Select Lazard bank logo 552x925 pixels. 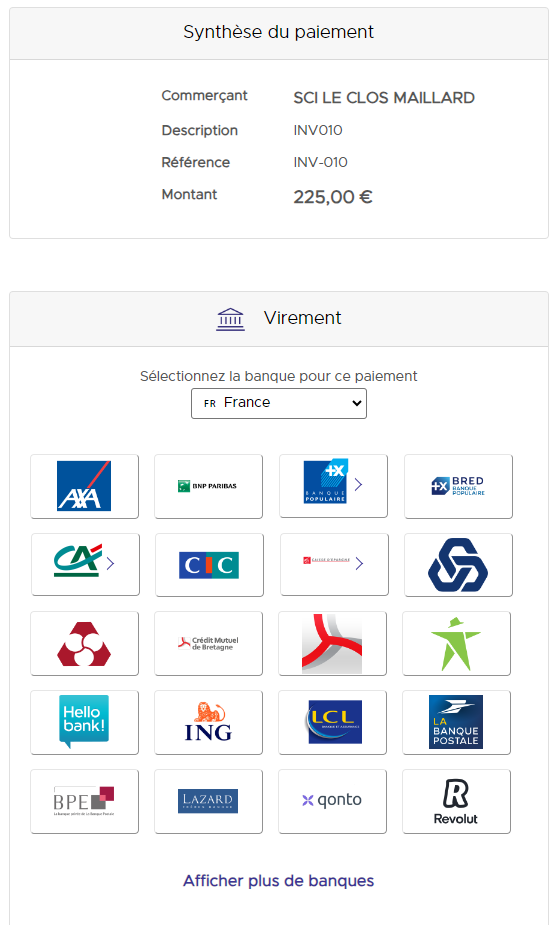pos(208,802)
